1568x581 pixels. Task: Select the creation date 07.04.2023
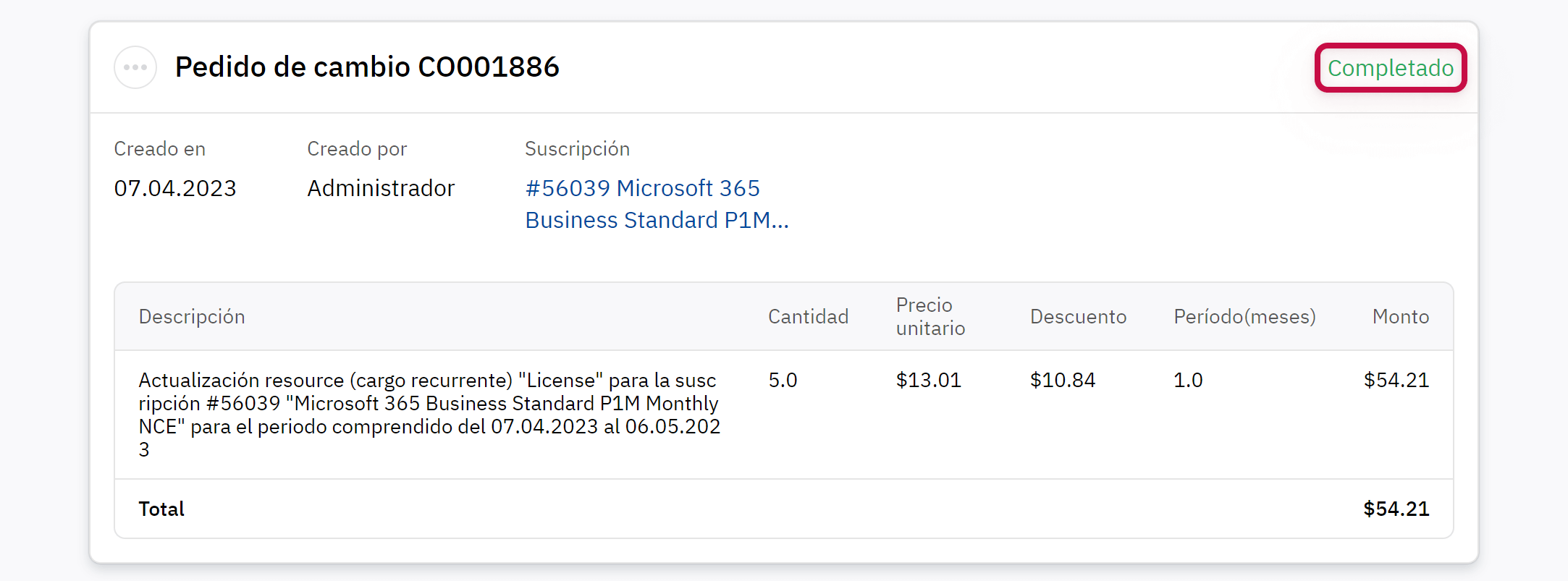click(175, 188)
